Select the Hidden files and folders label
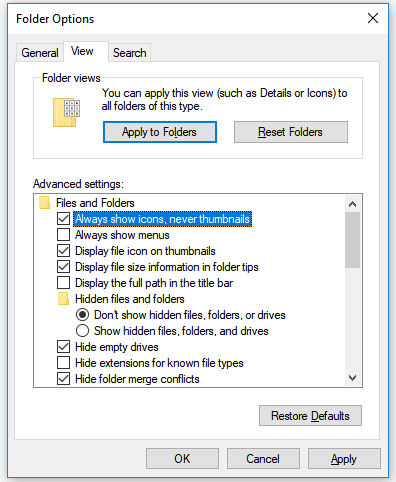This screenshot has width=396, height=482. click(x=130, y=299)
